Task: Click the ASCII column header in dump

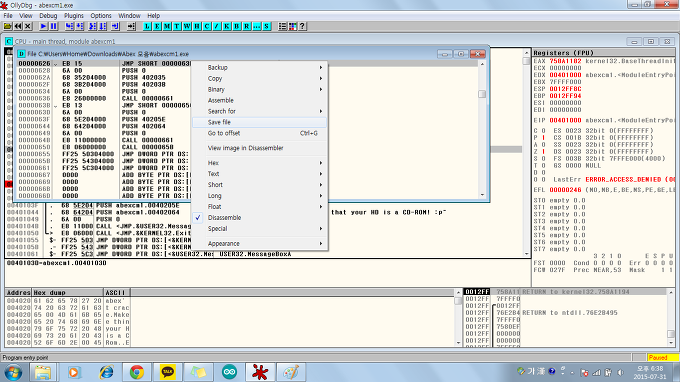Action: tap(117, 293)
